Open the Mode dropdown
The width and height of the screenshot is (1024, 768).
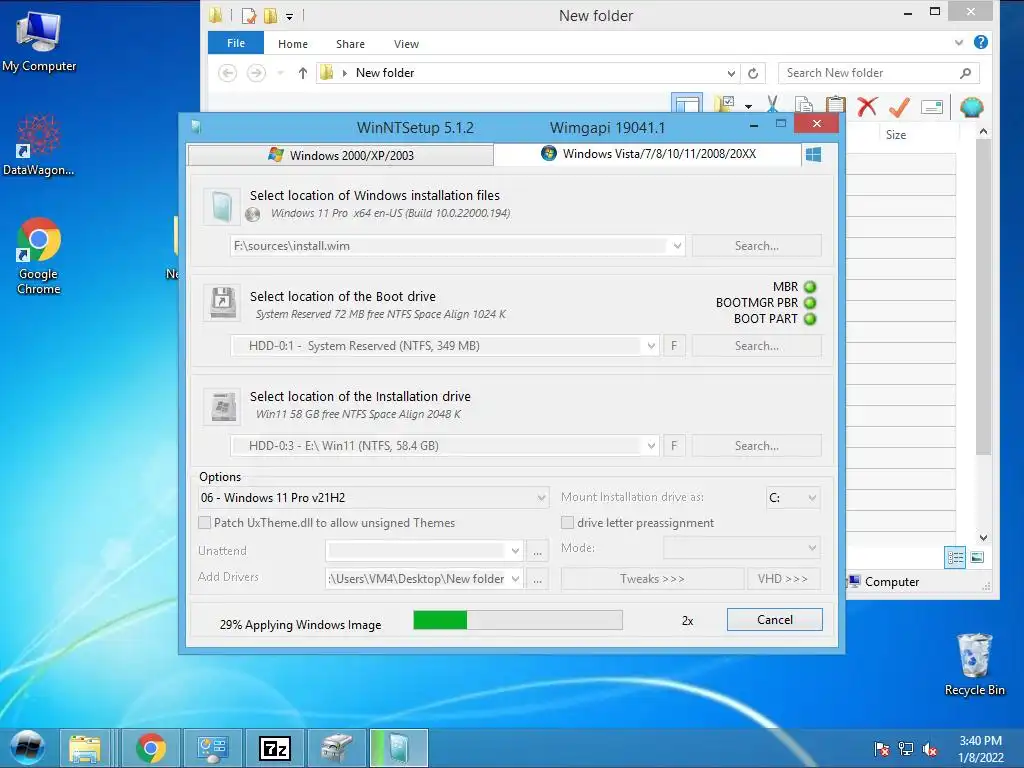coord(812,548)
